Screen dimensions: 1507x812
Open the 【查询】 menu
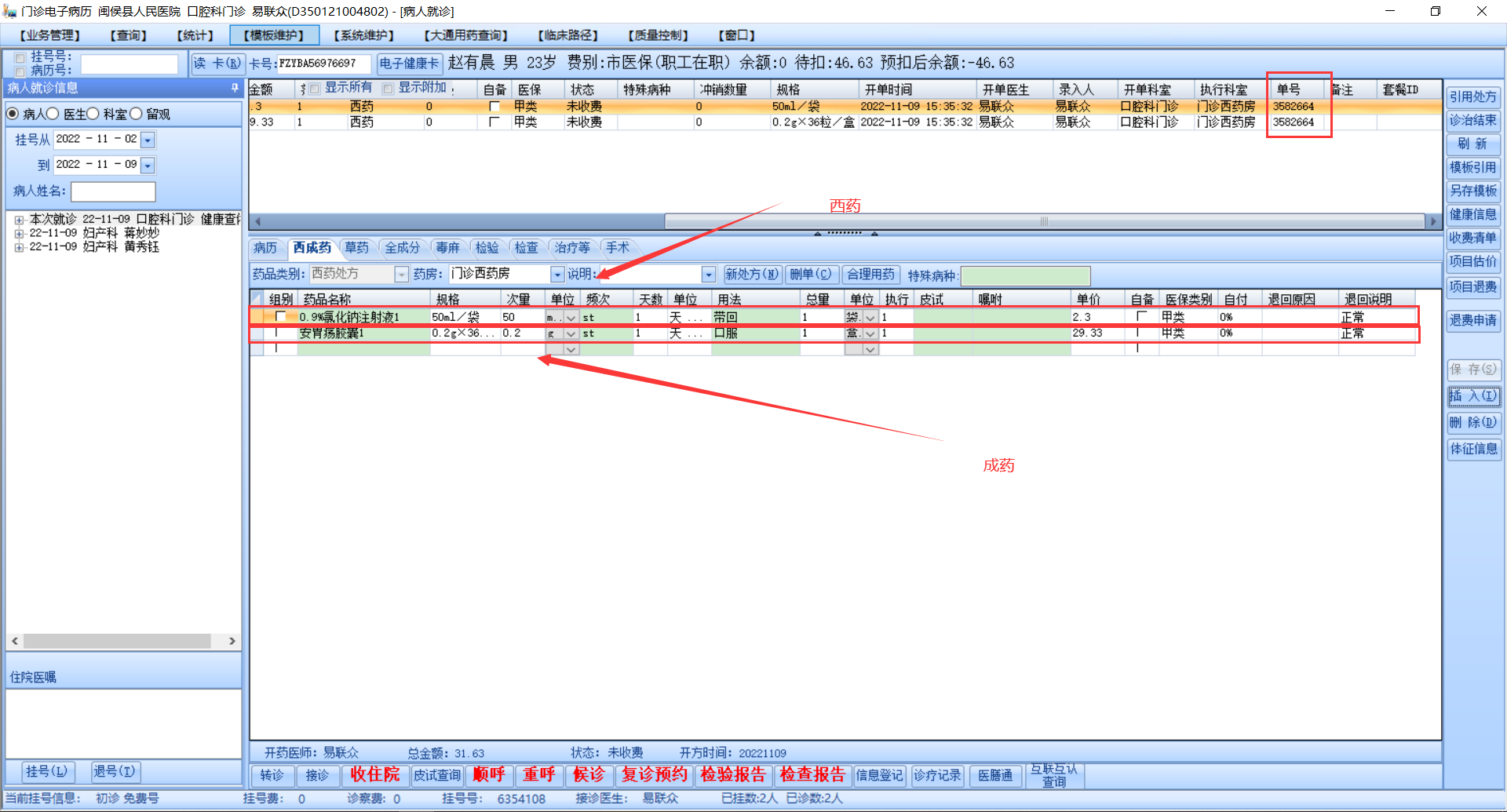(x=129, y=35)
